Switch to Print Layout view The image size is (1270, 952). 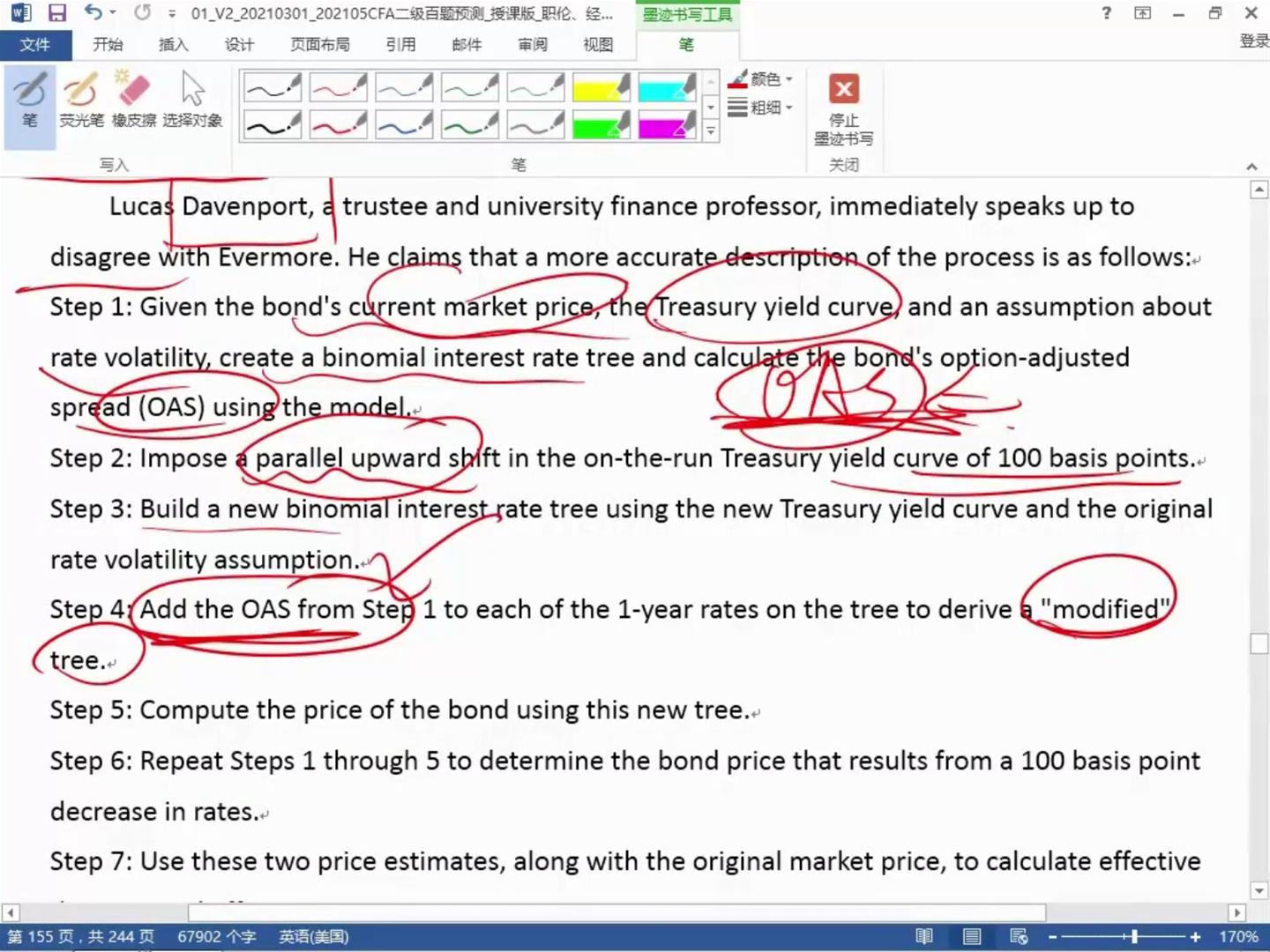(972, 936)
